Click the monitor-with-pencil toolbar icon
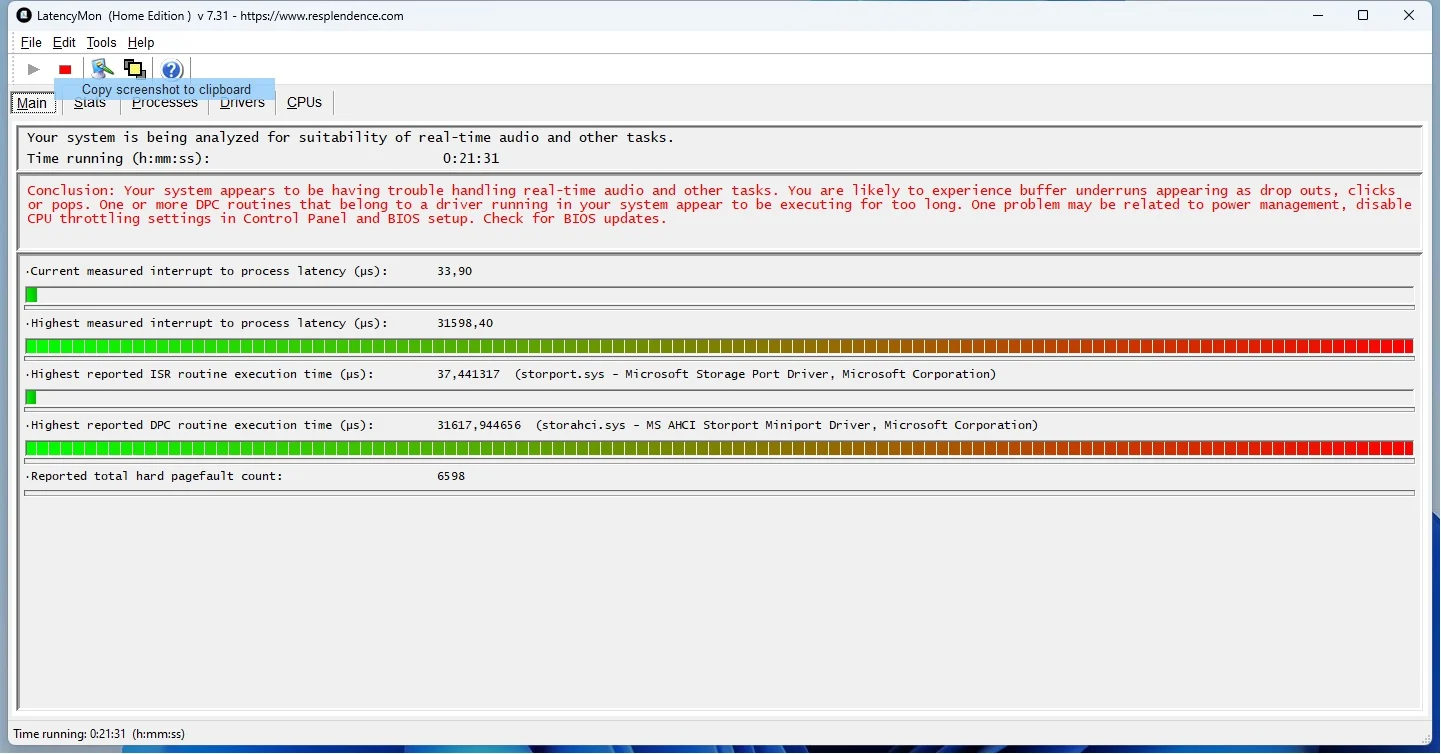The height and width of the screenshot is (754, 1441). (102, 69)
